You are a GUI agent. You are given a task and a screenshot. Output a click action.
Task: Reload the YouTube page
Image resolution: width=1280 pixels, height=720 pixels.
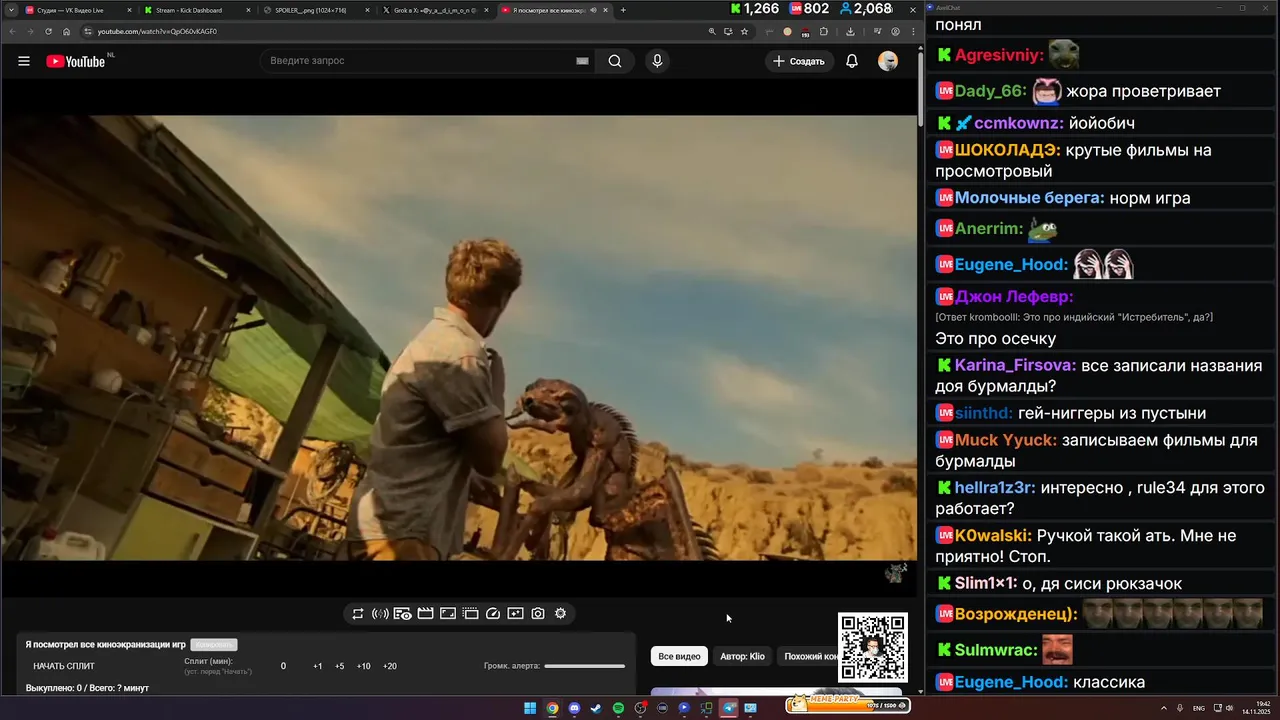click(48, 31)
